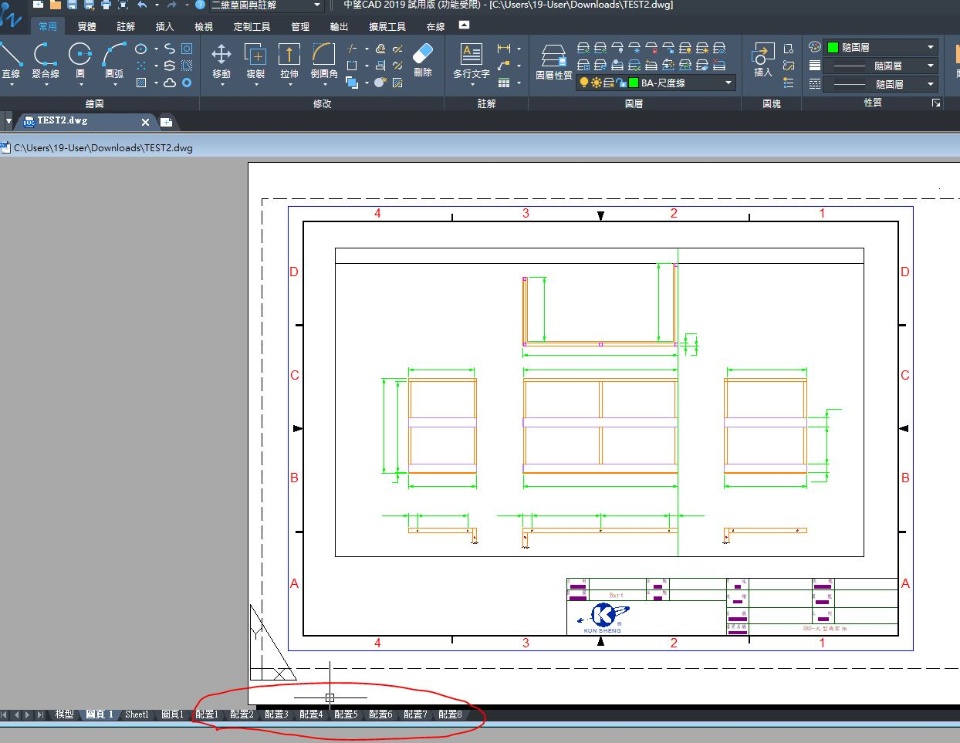Click the Redo arrow in quick access toolbar
This screenshot has height=743, width=960.
(x=172, y=5)
